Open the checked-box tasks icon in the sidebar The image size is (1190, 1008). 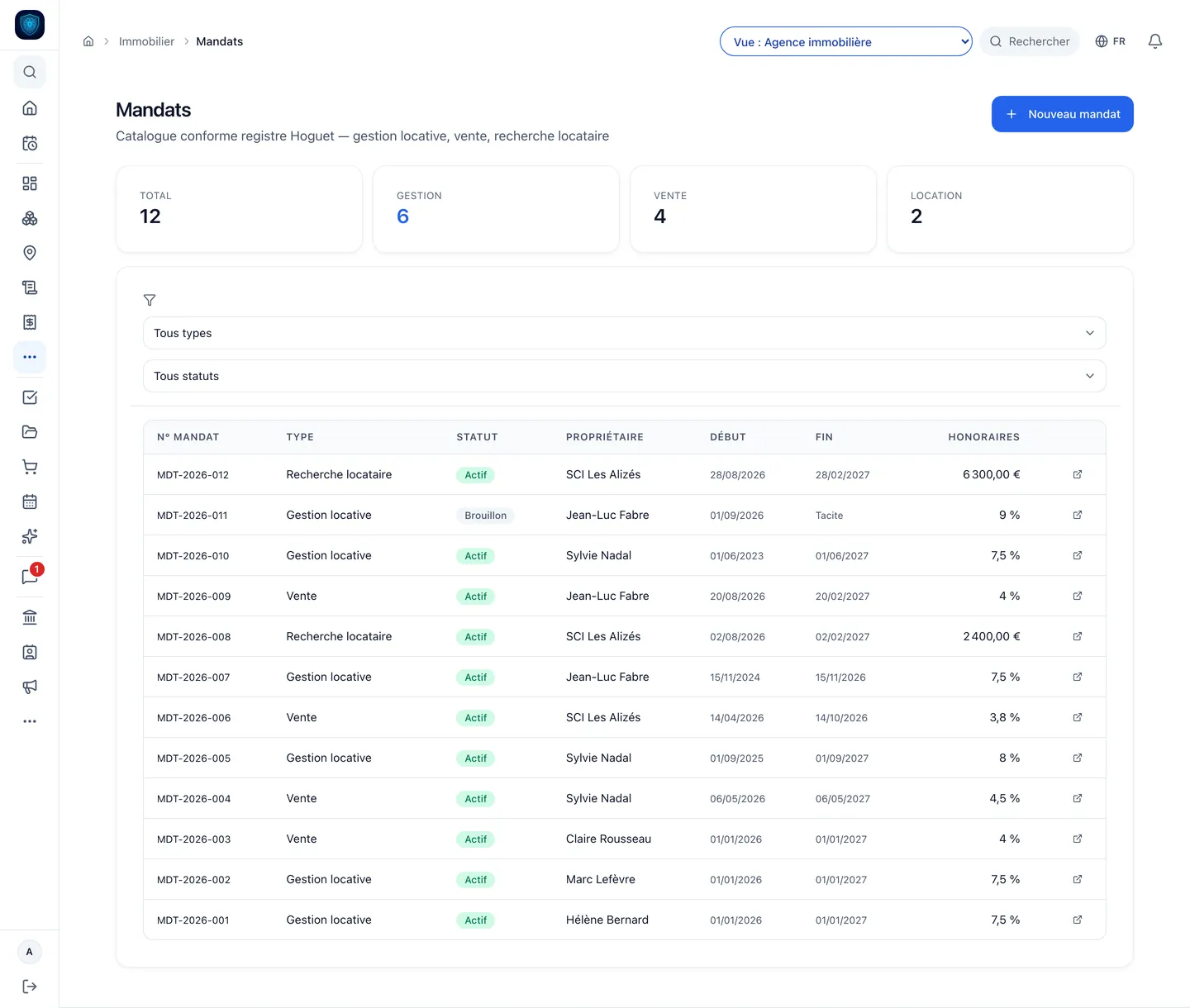click(x=30, y=397)
